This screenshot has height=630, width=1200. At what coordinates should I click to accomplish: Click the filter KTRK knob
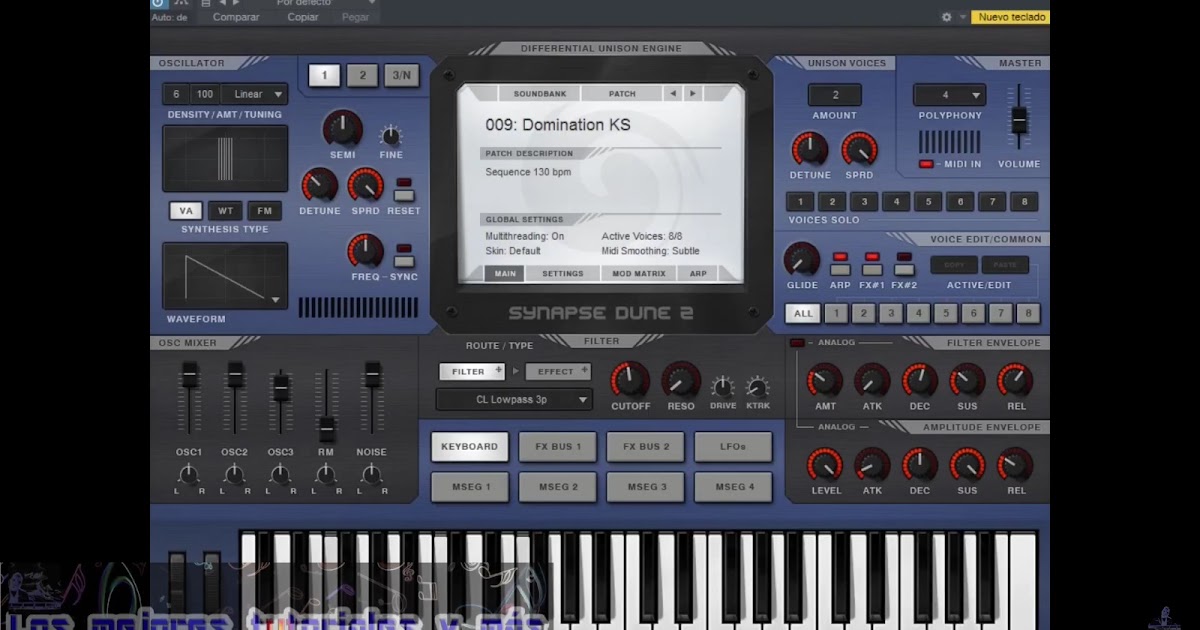coord(758,388)
